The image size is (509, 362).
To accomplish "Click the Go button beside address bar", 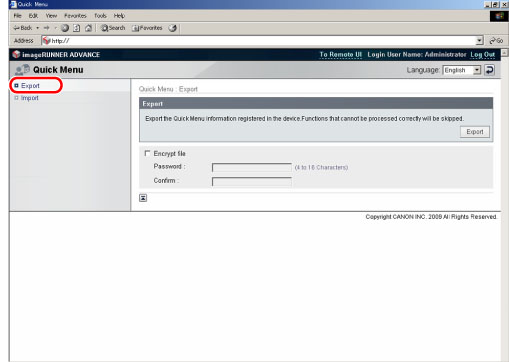I will [x=496, y=41].
